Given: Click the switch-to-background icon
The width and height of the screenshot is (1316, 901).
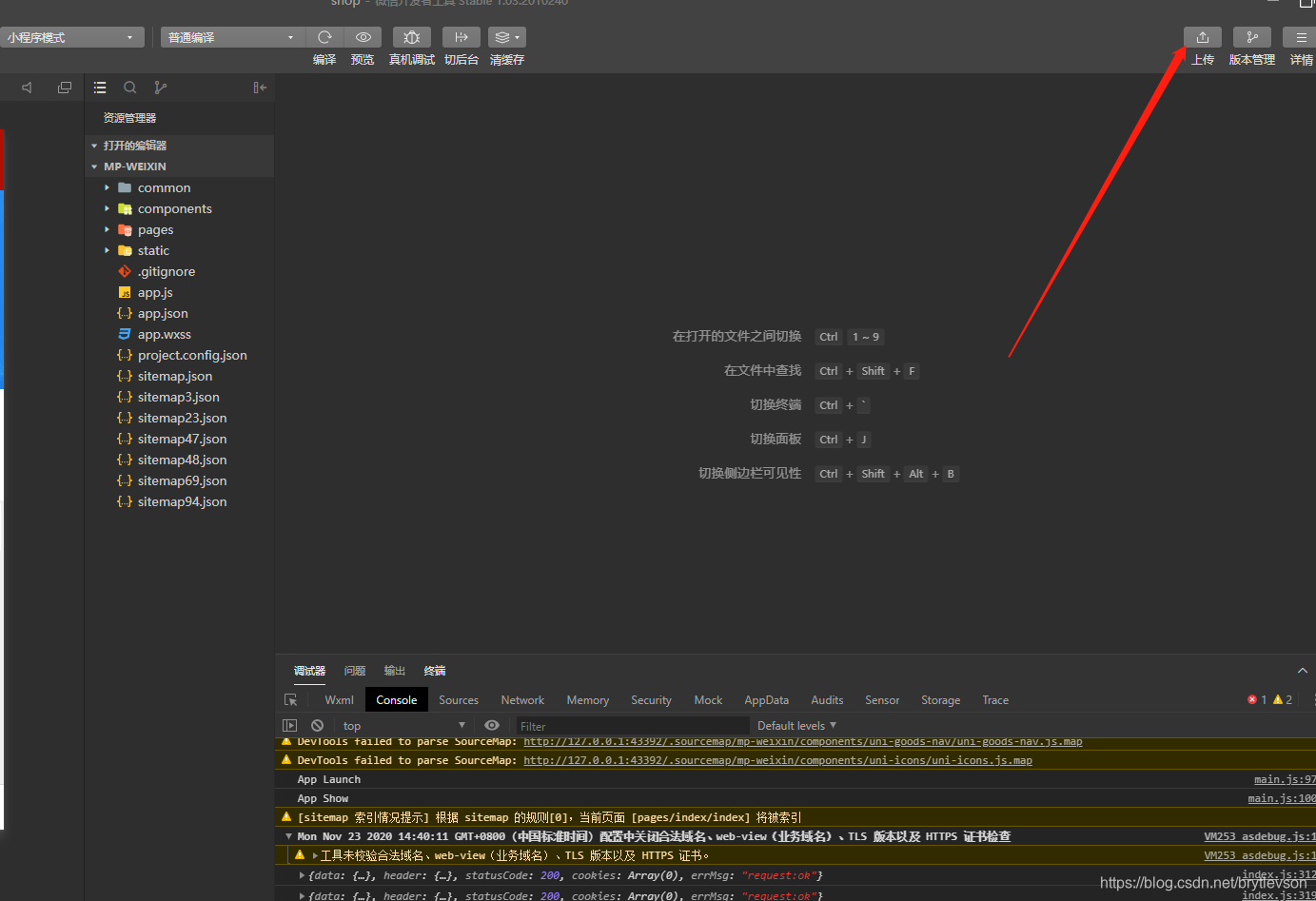Looking at the screenshot, I should 462,37.
